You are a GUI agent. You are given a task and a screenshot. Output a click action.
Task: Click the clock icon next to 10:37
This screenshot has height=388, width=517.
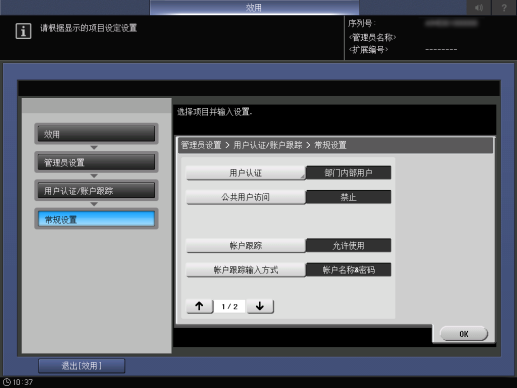(7, 382)
